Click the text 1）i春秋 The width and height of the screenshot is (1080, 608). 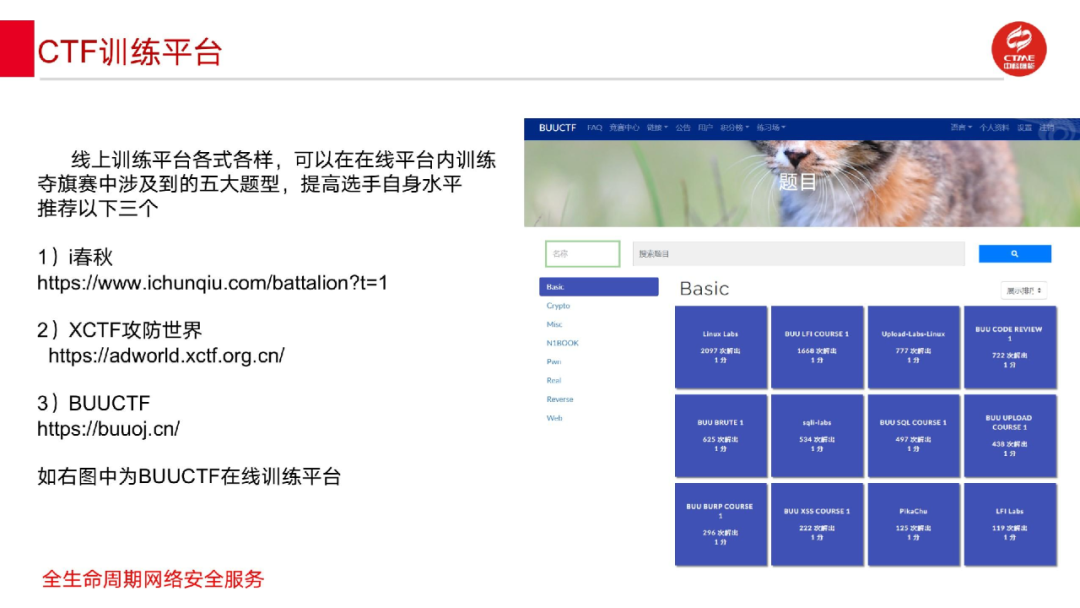pyautogui.click(x=74, y=258)
